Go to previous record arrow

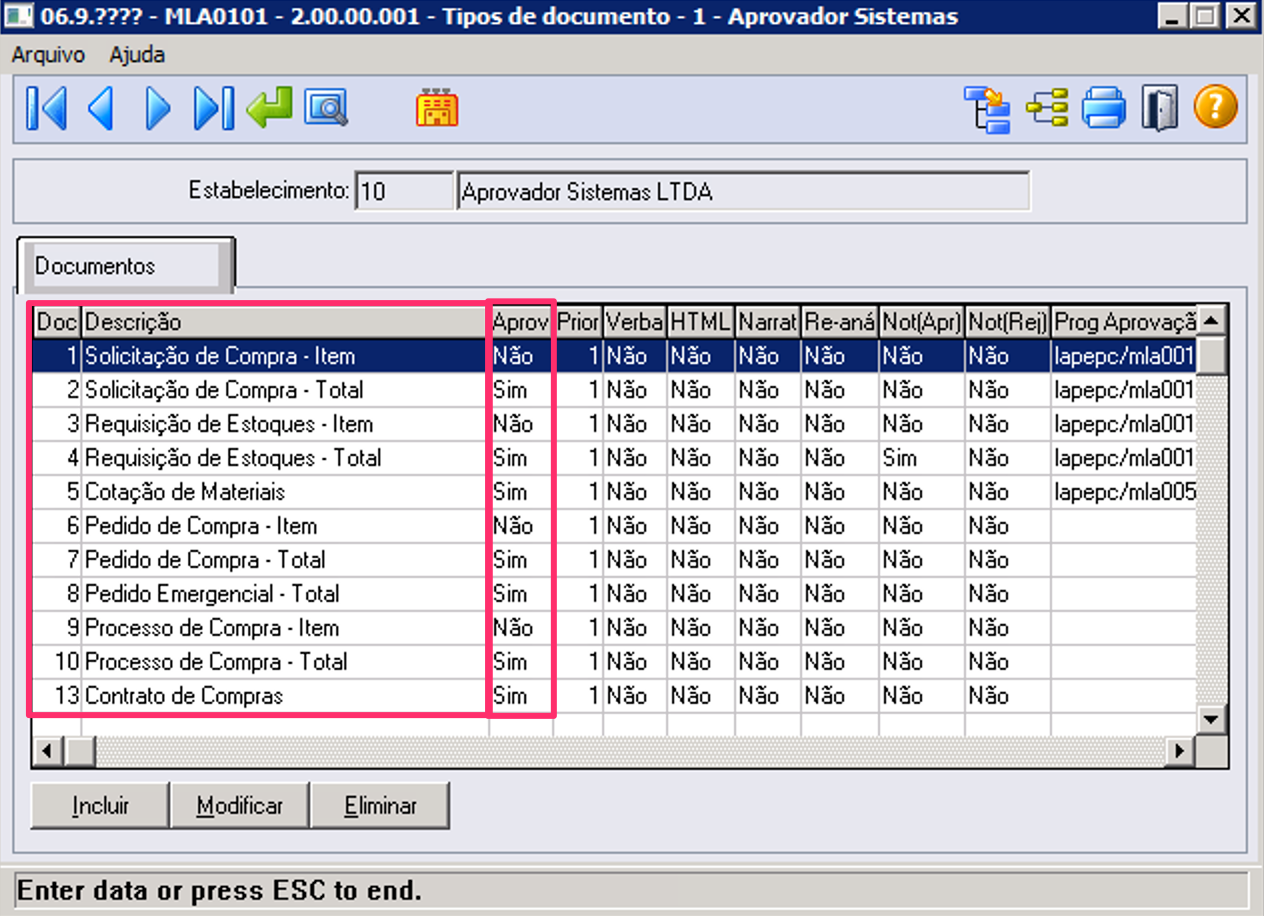tap(100, 108)
